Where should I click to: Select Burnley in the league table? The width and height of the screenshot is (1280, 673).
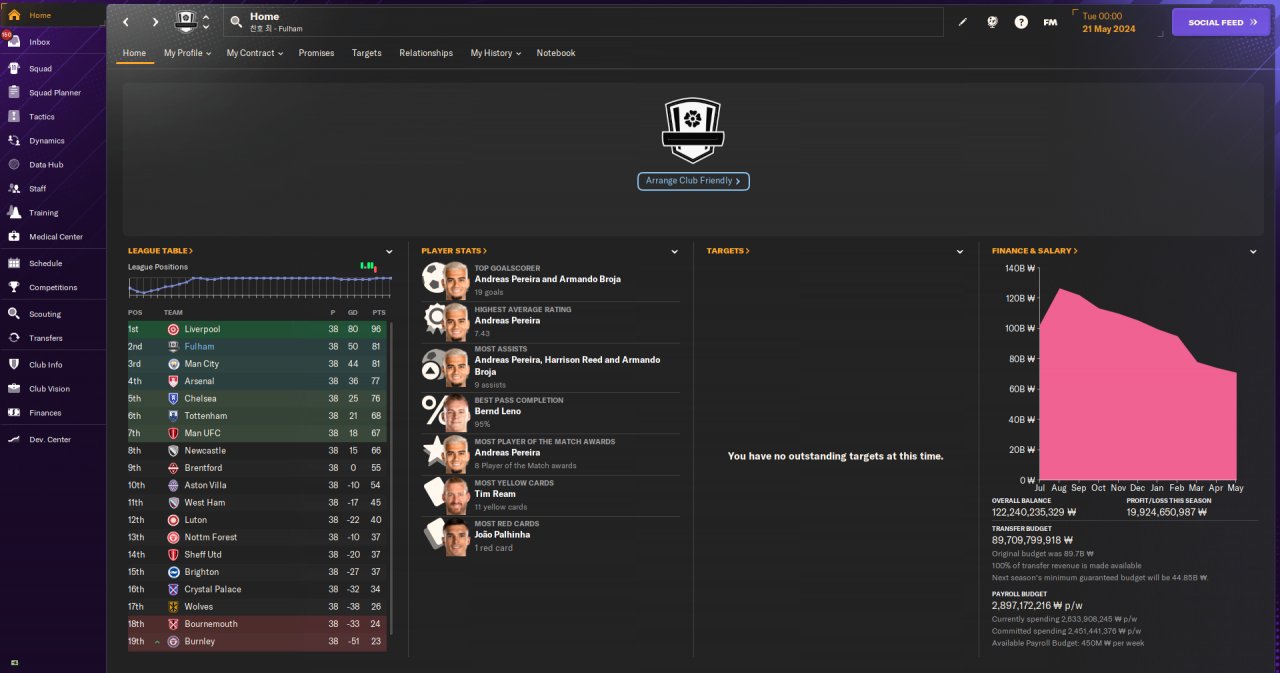[258, 641]
